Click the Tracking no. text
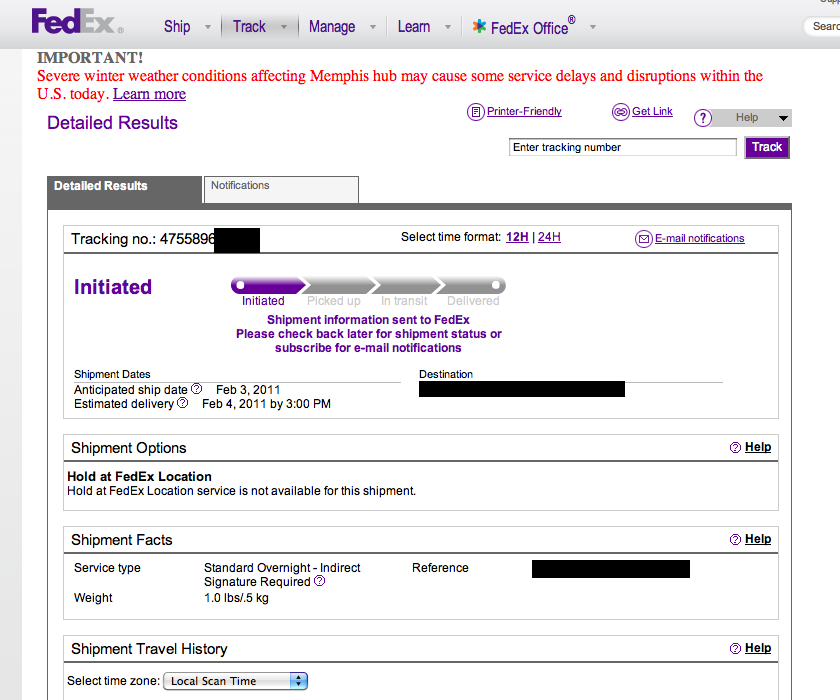Viewport: 840px width, 700px height. [x=143, y=239]
